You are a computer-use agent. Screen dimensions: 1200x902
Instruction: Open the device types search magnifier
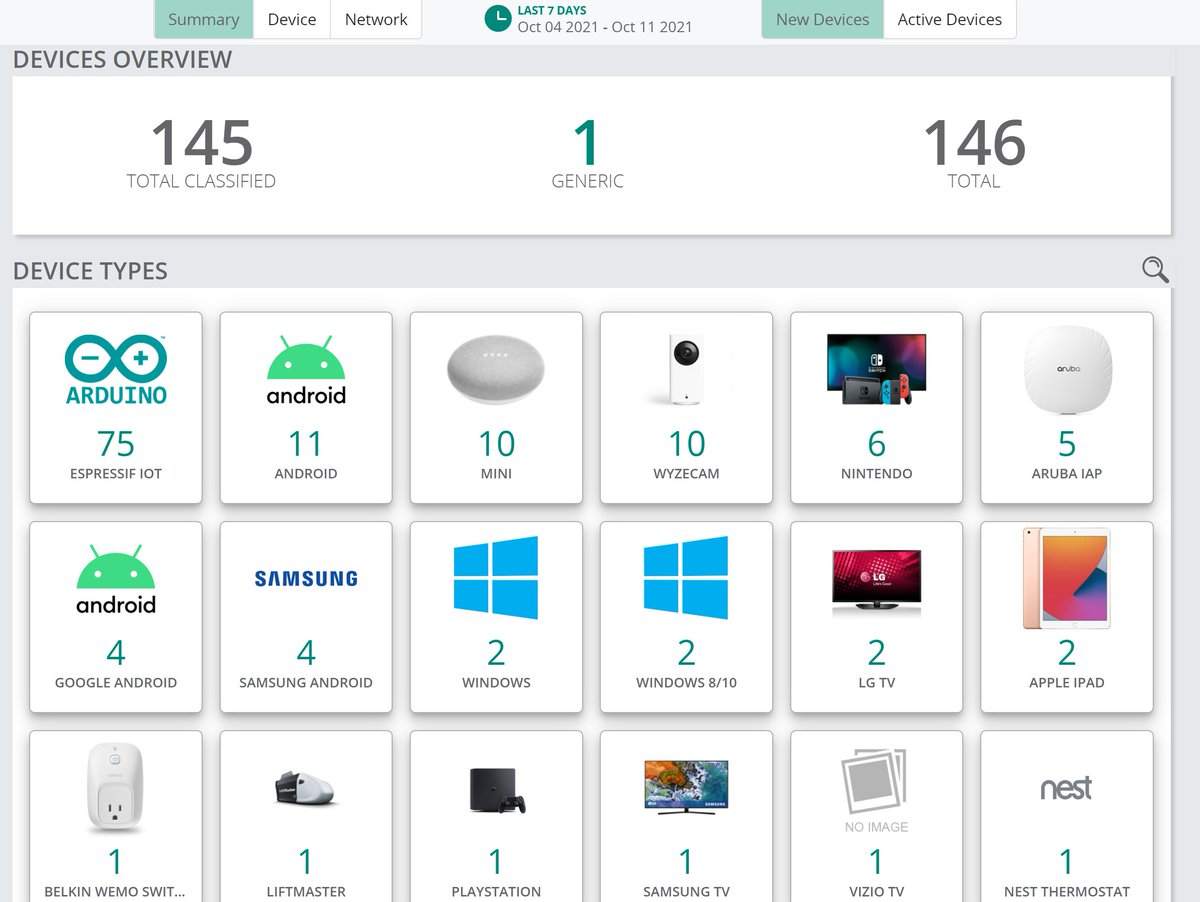point(1155,269)
